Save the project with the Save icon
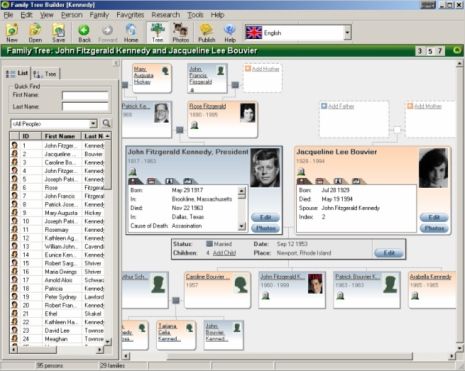The image size is (465, 371). click(x=58, y=33)
